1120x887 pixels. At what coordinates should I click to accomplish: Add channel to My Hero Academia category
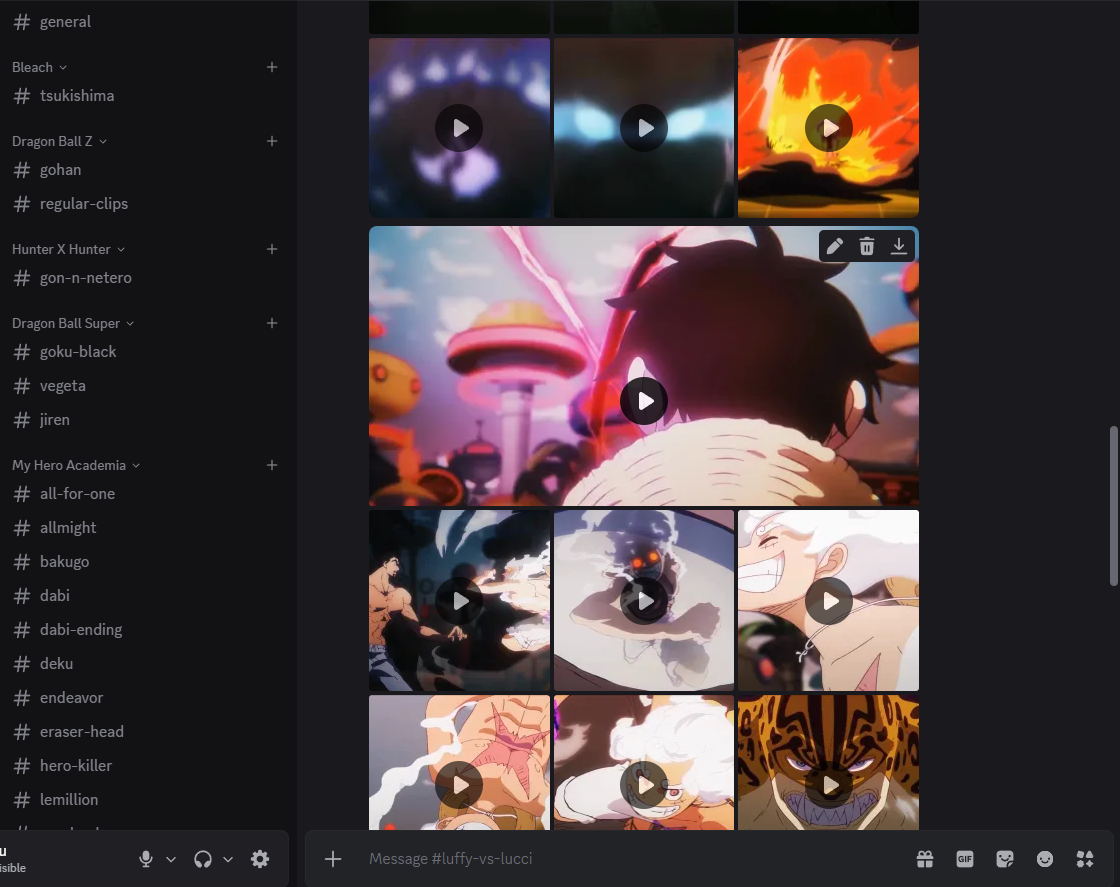[272, 466]
